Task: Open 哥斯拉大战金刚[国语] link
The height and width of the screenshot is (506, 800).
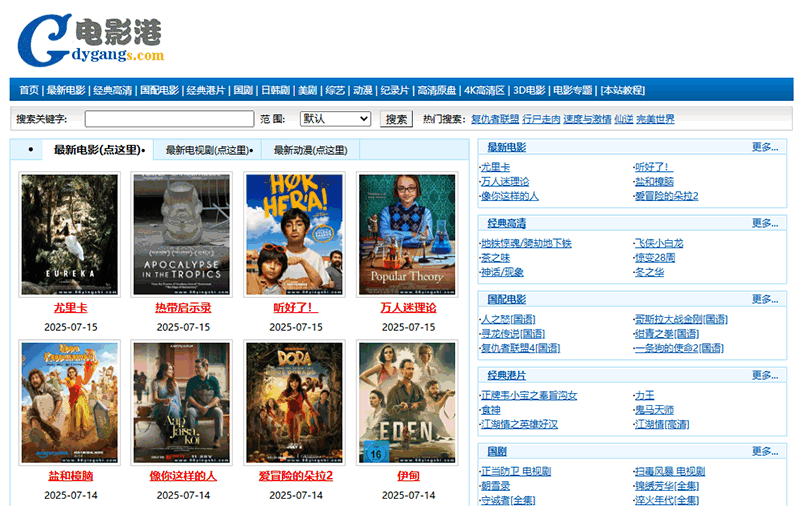Action: 681,319
